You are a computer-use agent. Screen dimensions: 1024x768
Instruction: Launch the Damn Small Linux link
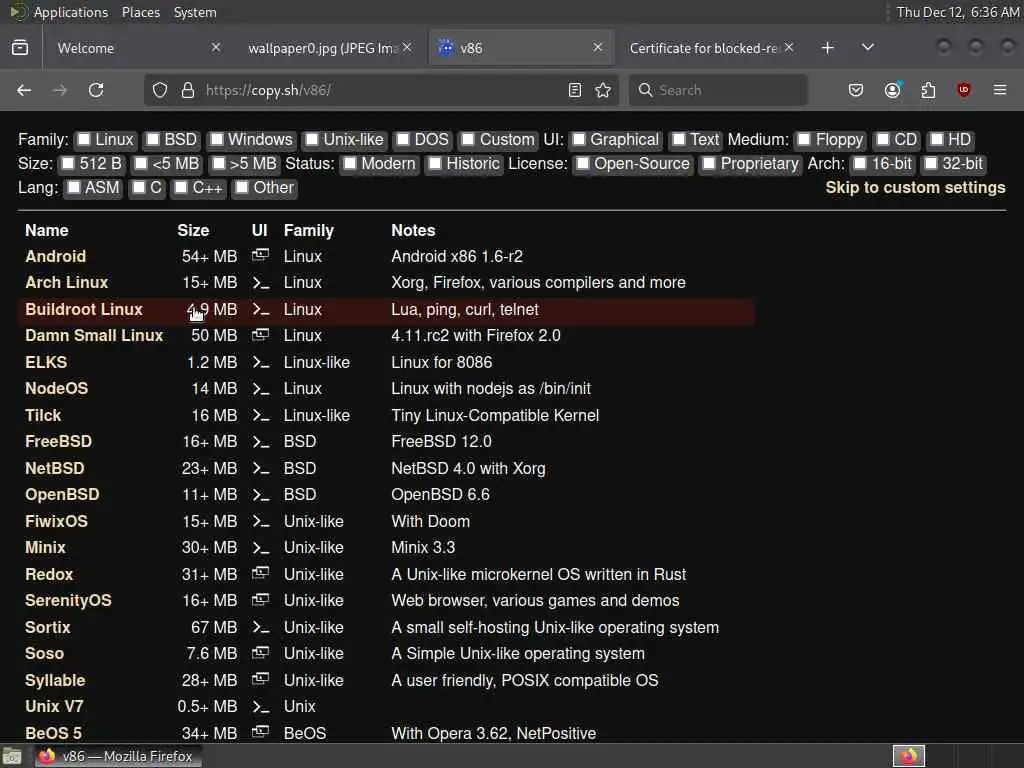[x=94, y=336]
